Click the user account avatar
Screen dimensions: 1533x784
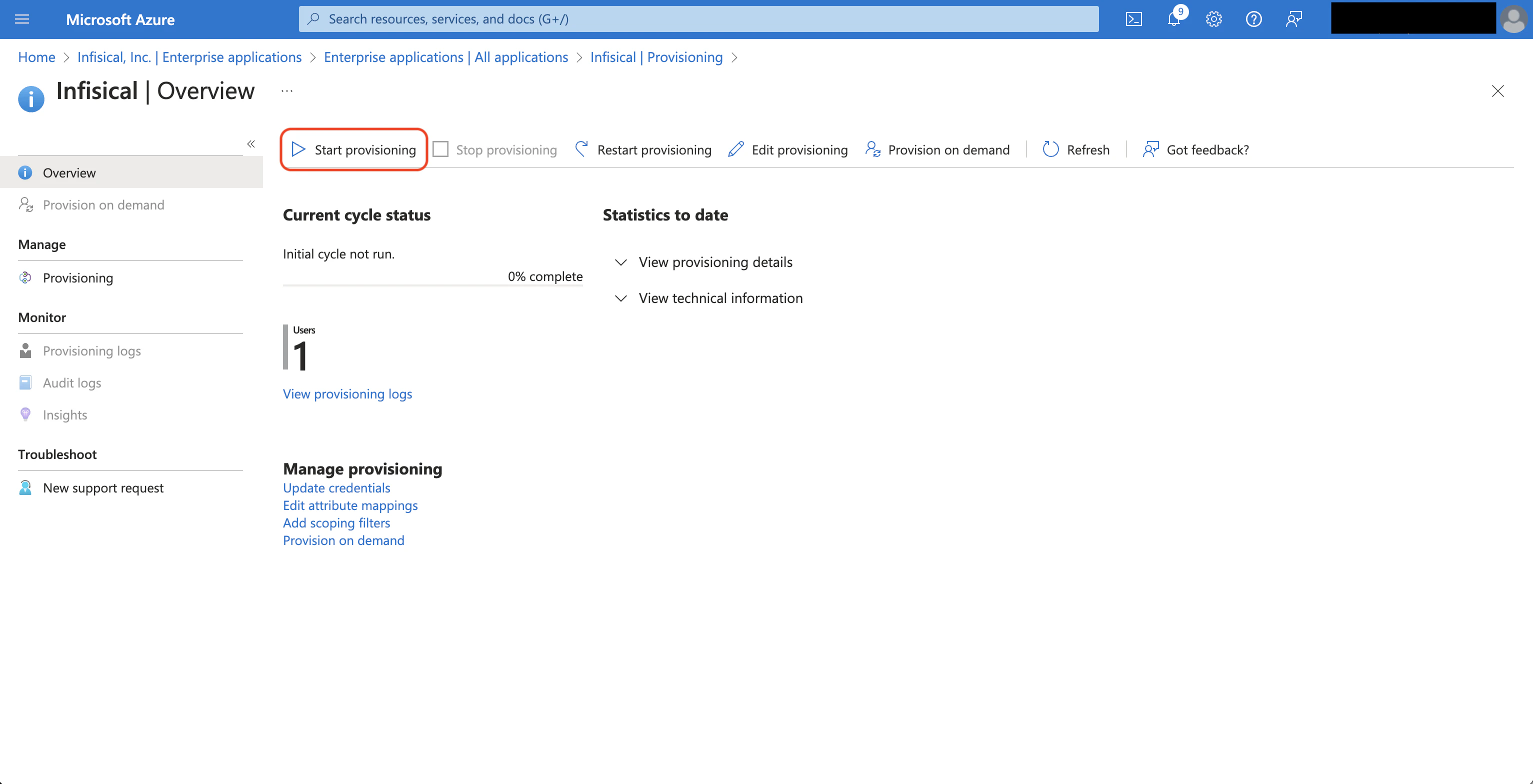[1513, 19]
